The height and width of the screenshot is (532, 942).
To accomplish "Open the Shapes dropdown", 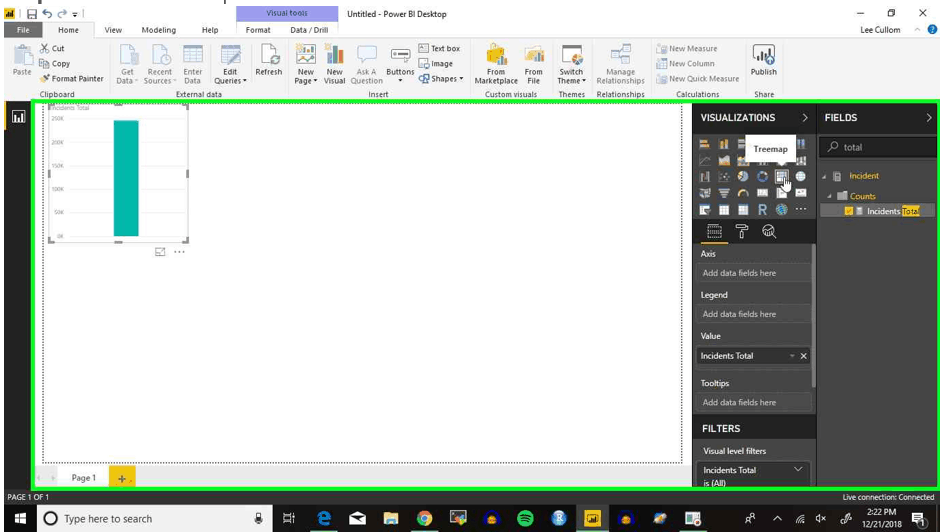I will tap(441, 79).
